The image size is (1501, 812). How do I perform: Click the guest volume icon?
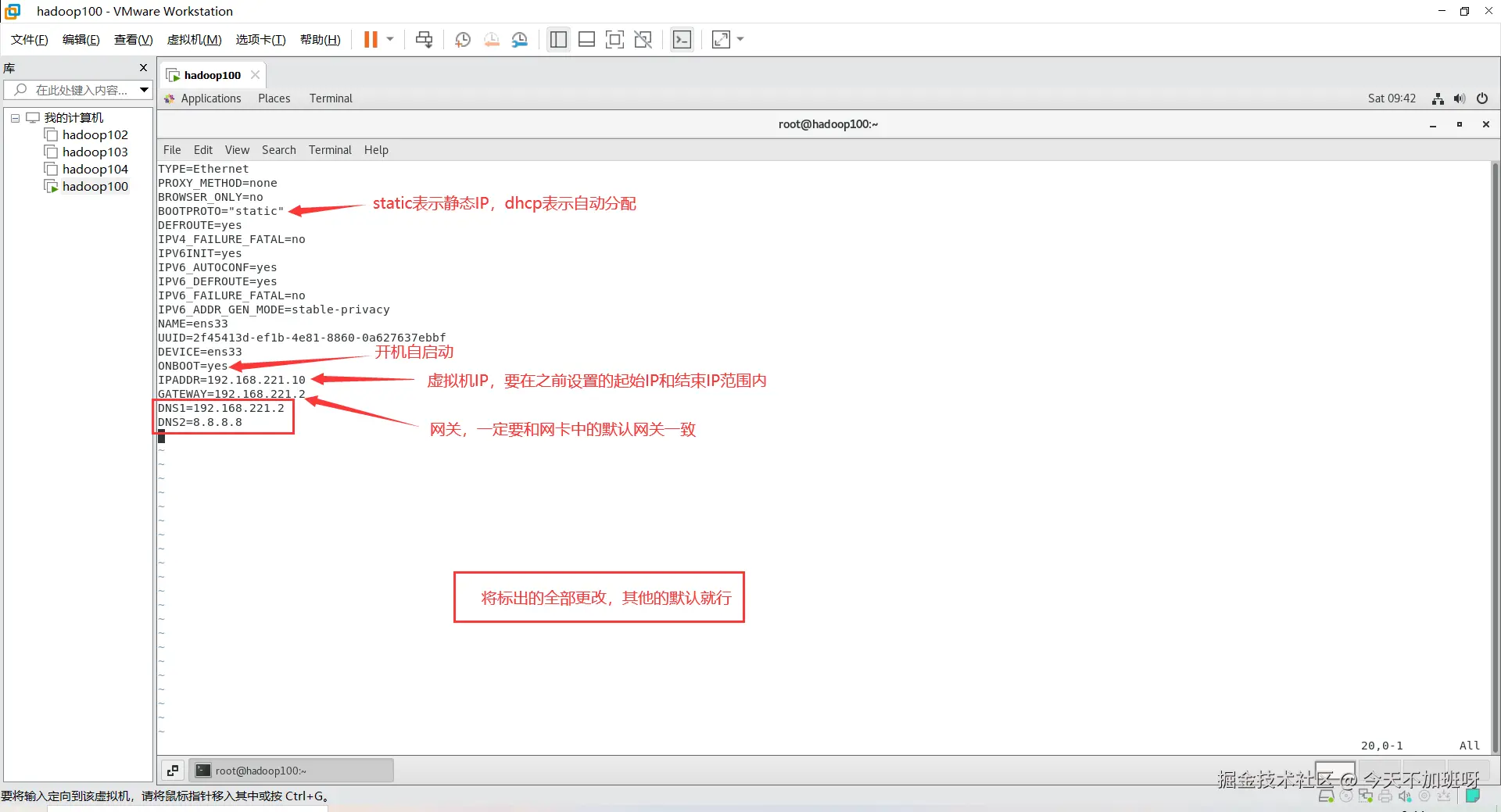click(1460, 98)
